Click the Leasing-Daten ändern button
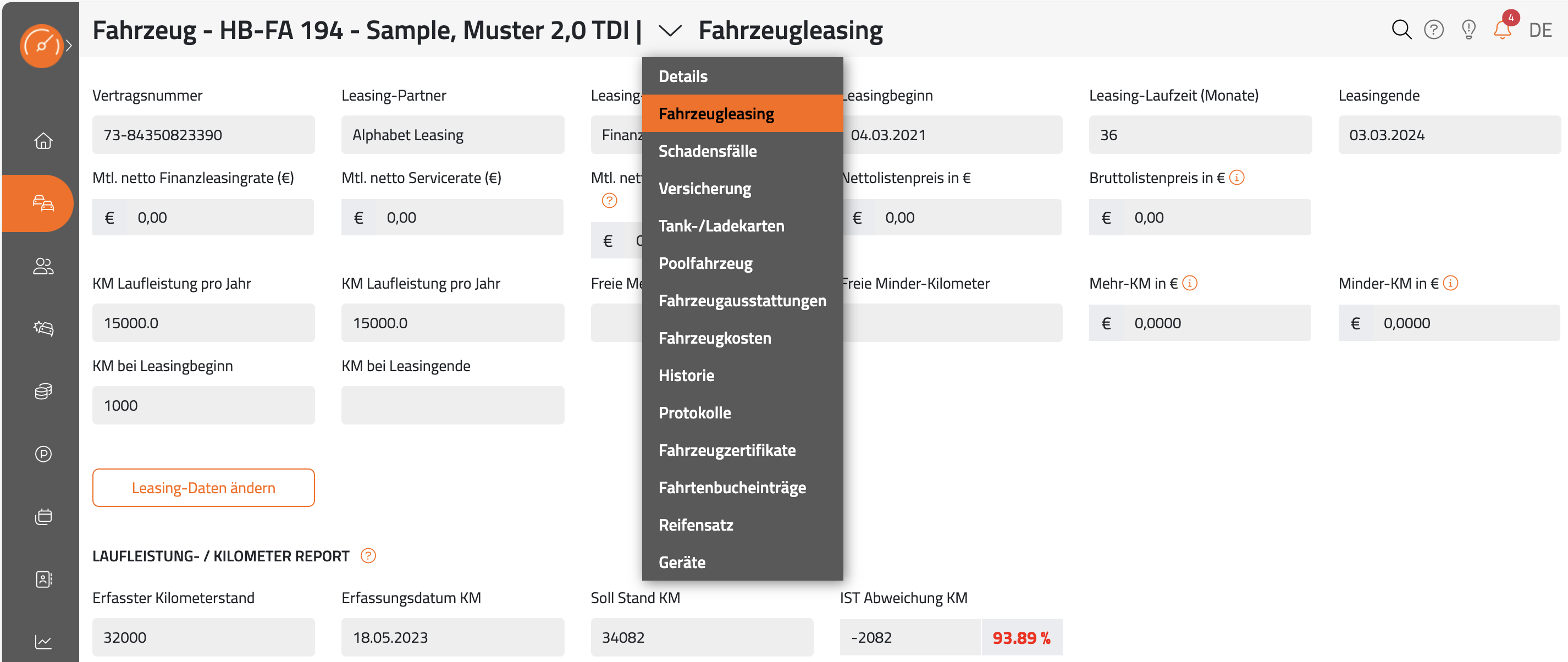Screen dimensions: 1568x662 [x=203, y=487]
